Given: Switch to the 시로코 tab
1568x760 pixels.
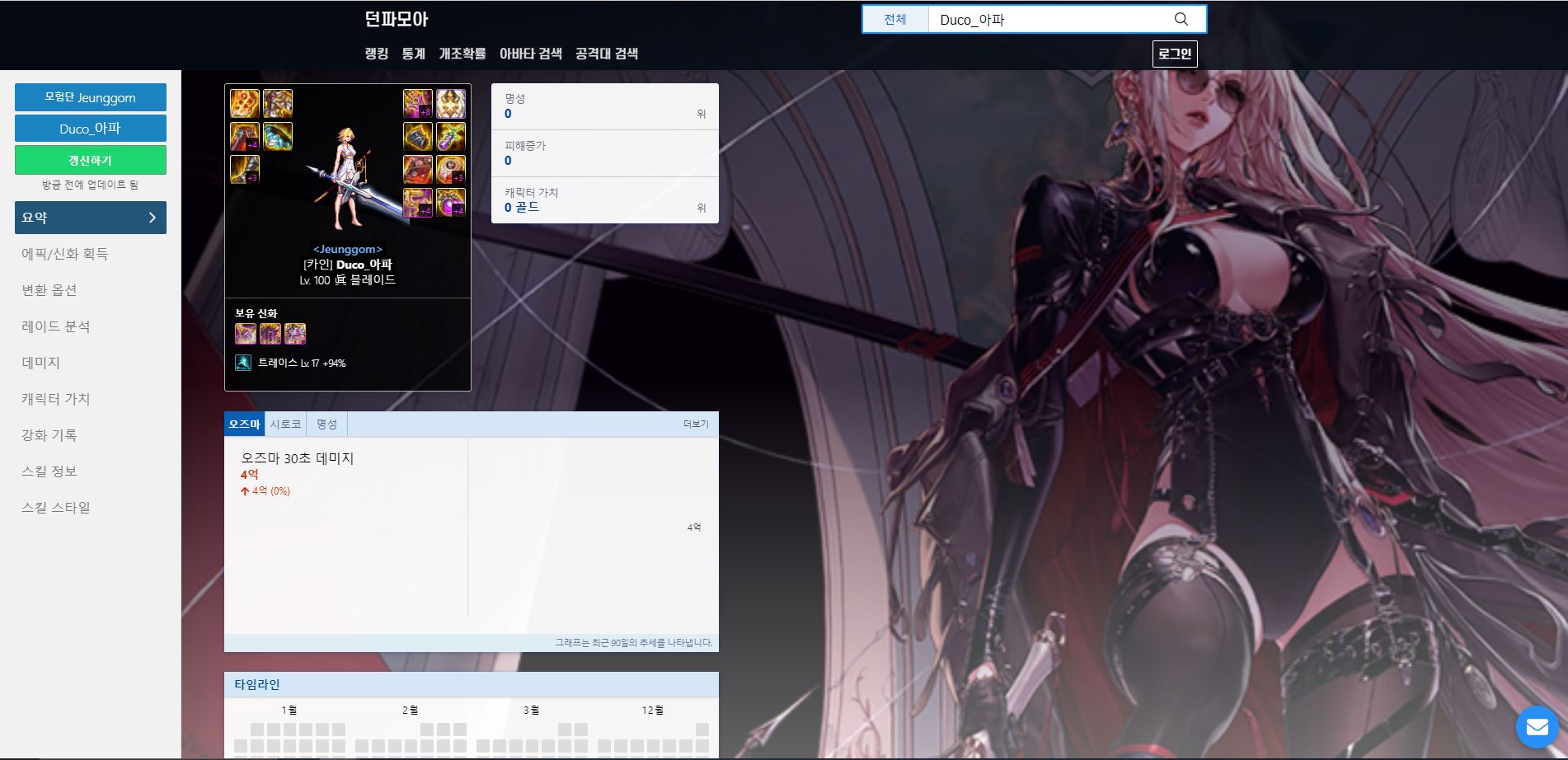Looking at the screenshot, I should (285, 424).
